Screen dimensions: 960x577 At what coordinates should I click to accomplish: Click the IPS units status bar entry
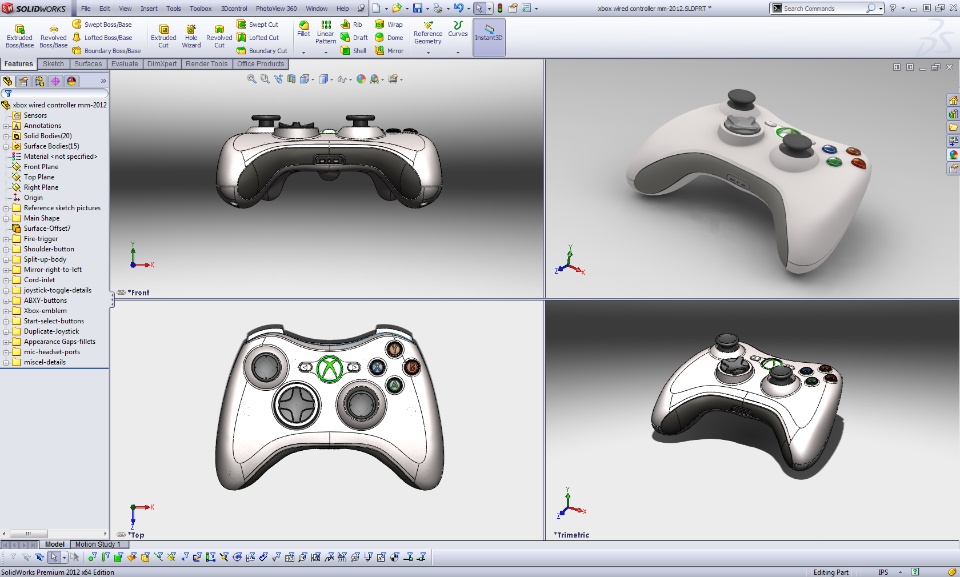pos(883,572)
